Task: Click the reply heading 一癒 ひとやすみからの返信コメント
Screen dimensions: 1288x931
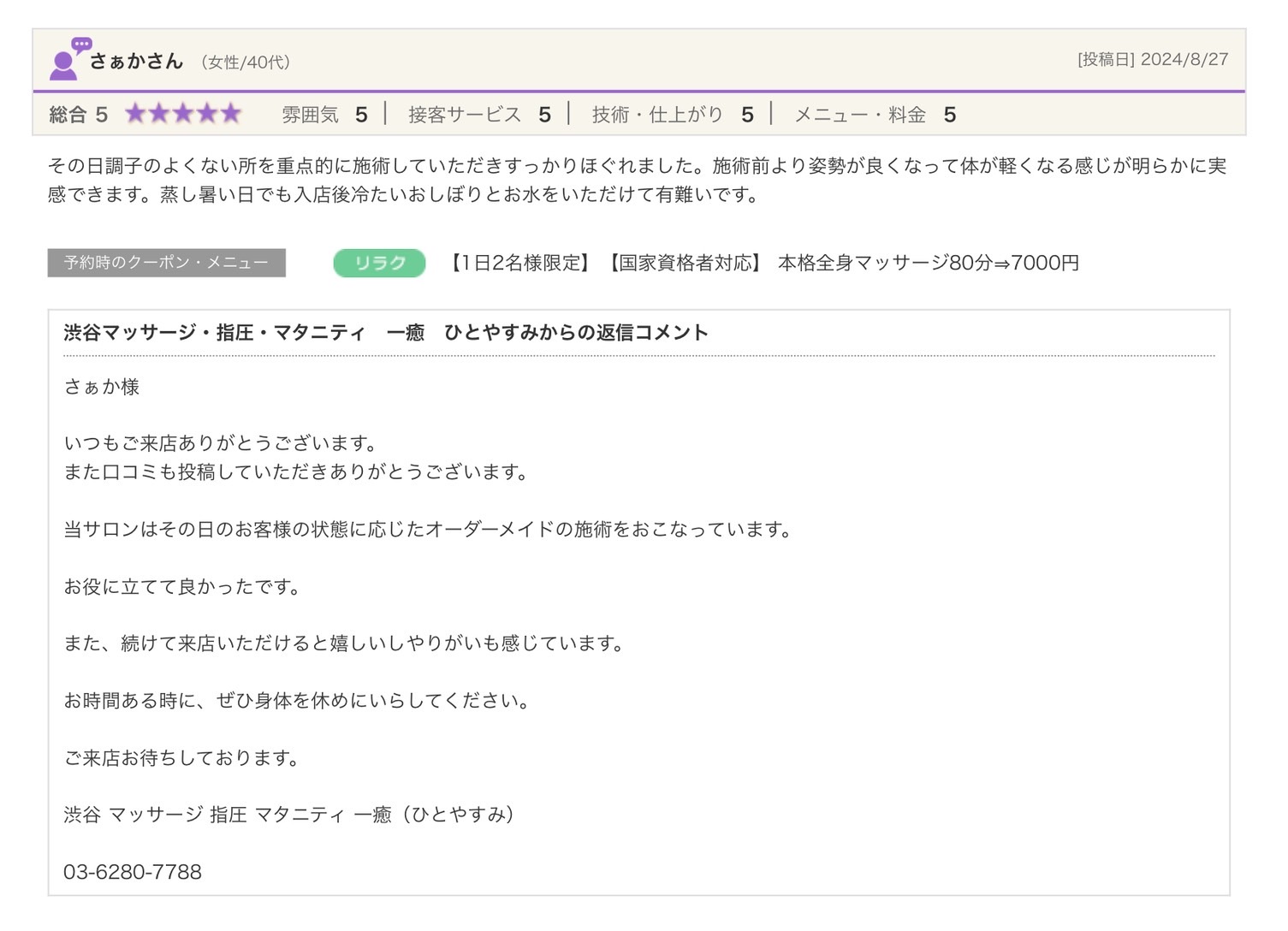Action: 385,333
